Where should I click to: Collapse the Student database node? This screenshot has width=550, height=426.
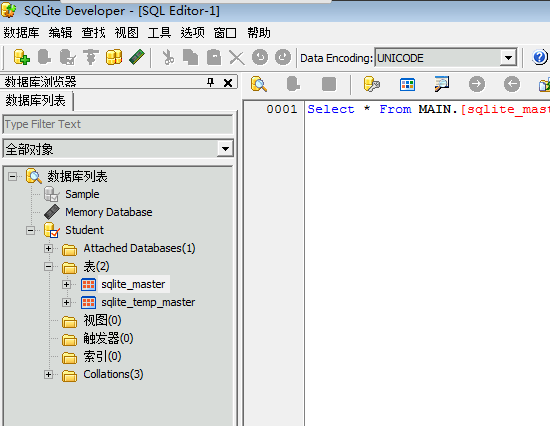[x=31, y=230]
